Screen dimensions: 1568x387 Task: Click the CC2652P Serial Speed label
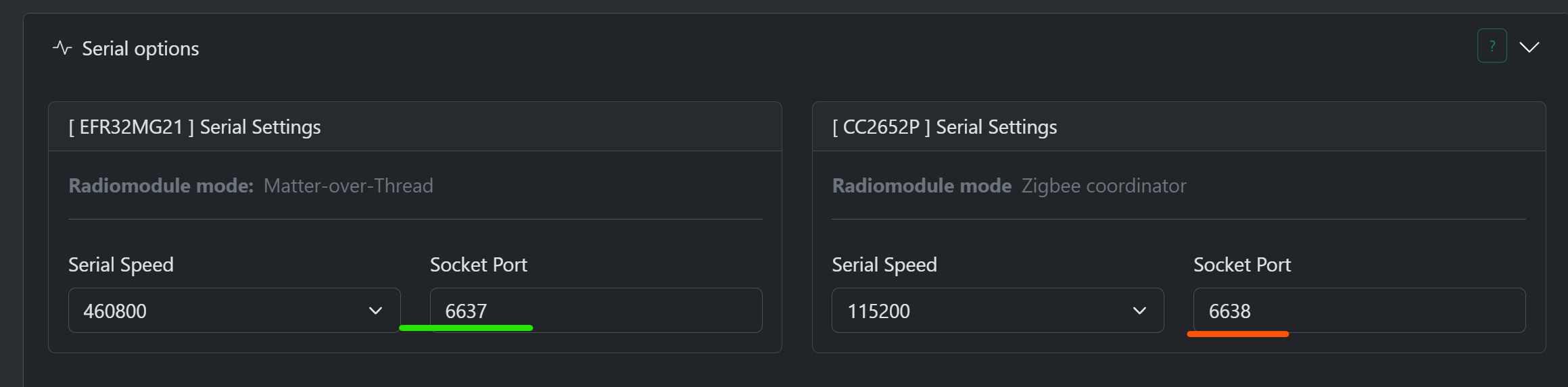coord(884,265)
